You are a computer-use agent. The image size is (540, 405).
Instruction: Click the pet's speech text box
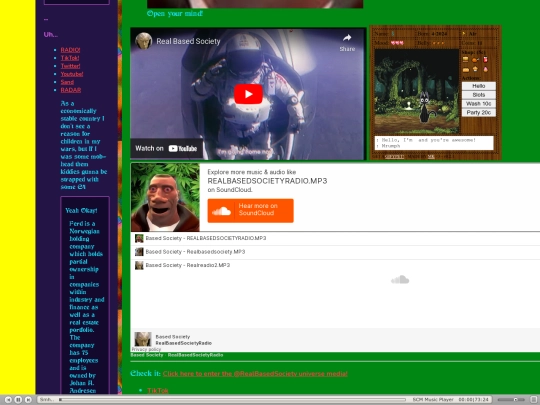434,143
